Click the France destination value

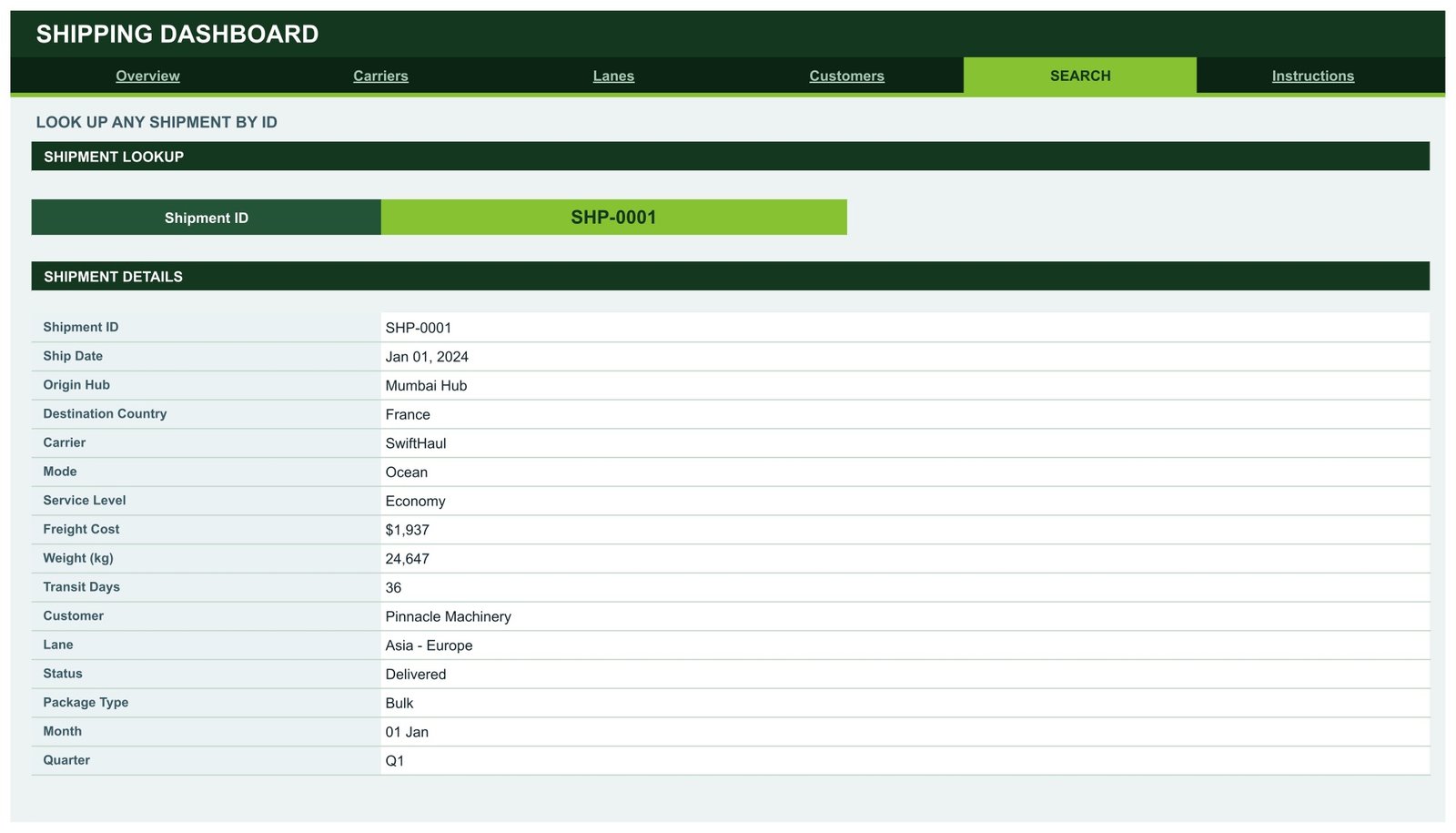coord(408,414)
